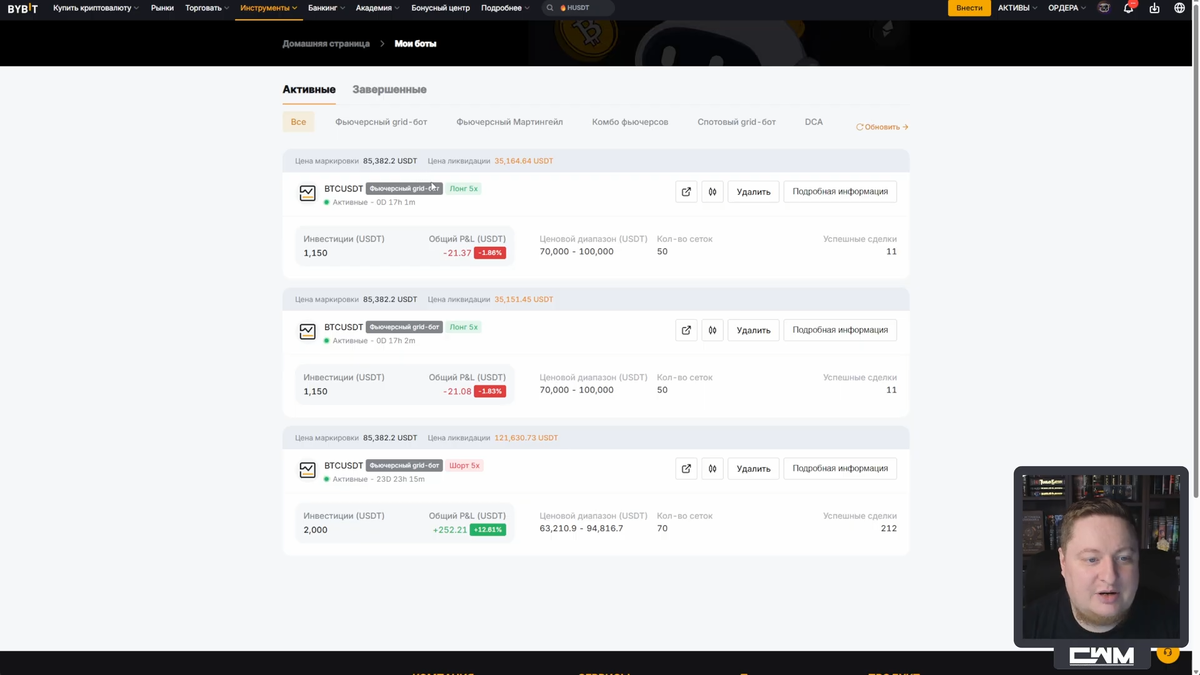Filter by Комбо фьючерсов

[630, 122]
